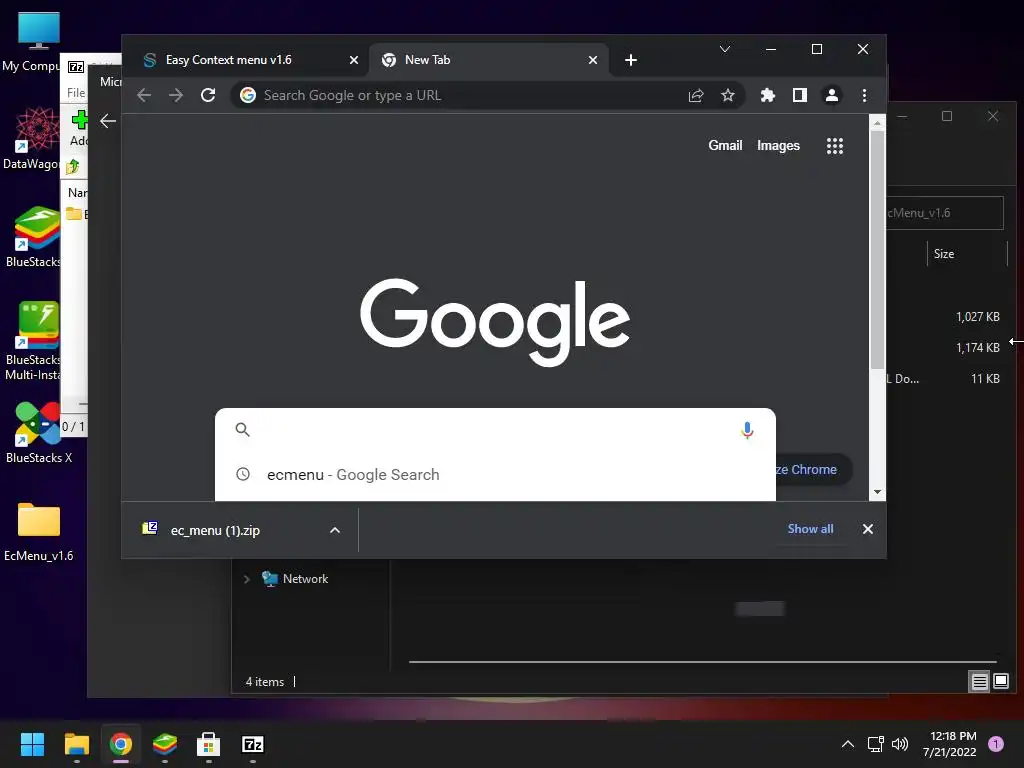Close the New Tab tab
Viewport: 1024px width, 768px height.
(x=593, y=60)
